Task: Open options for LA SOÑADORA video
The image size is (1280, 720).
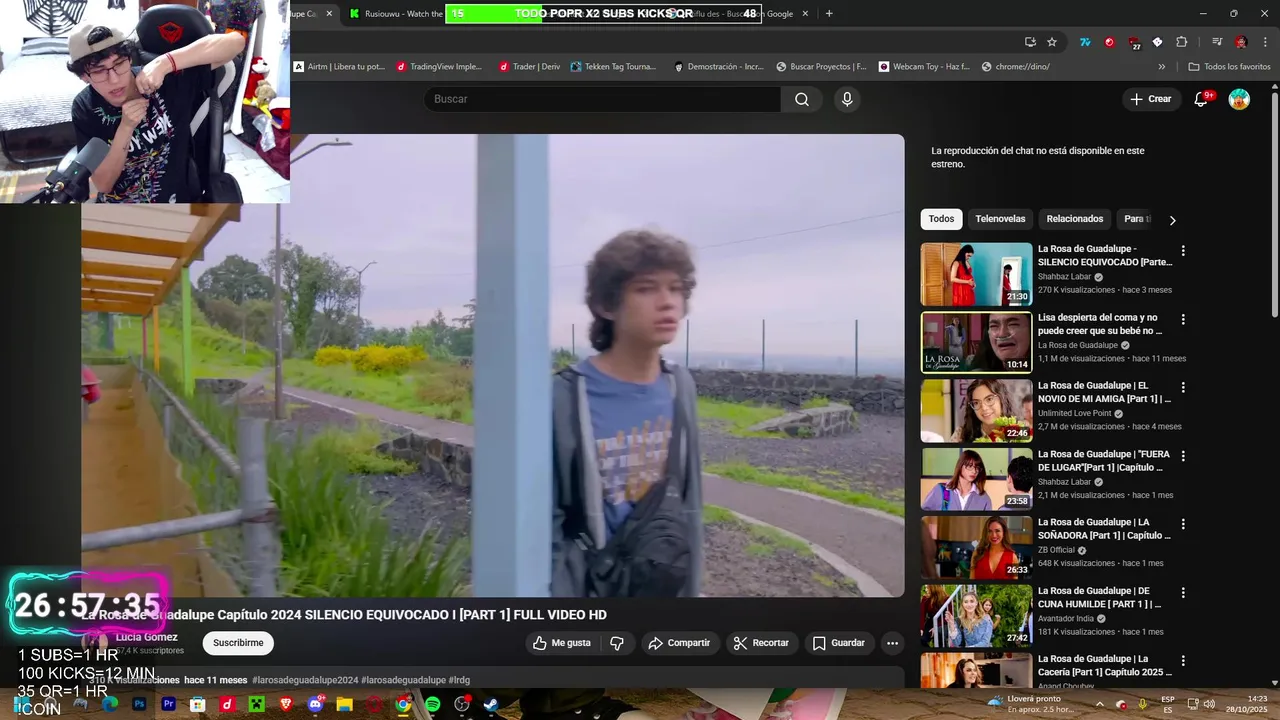Action: click(1183, 524)
